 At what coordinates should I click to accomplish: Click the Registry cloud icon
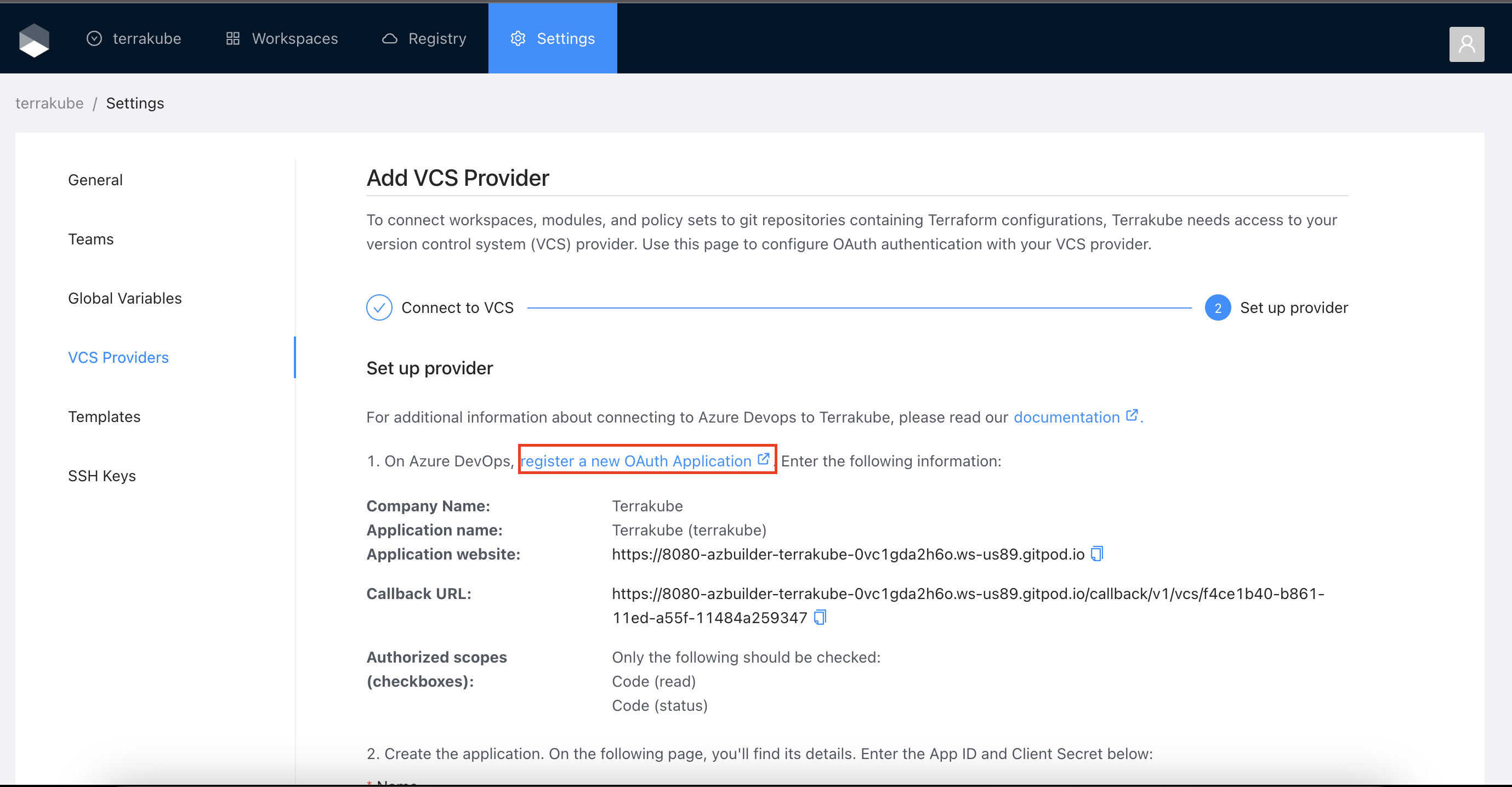(390, 39)
